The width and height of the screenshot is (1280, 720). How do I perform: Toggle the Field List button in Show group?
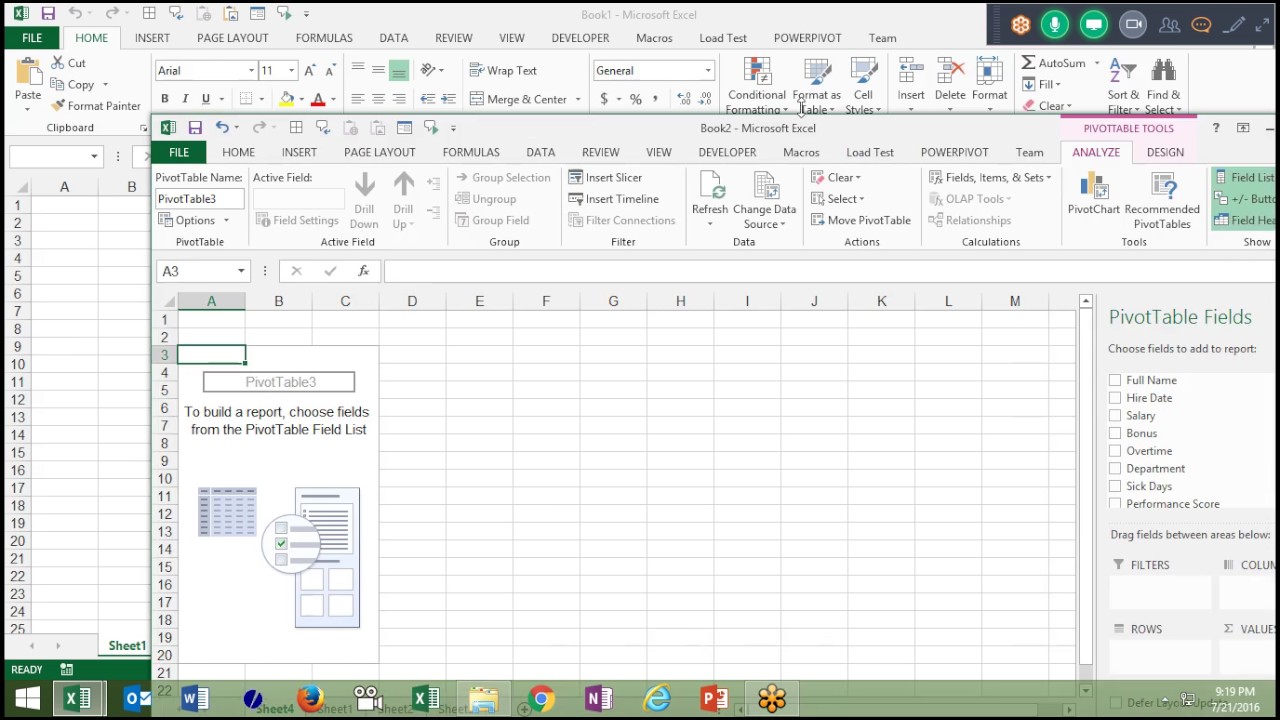click(1244, 177)
